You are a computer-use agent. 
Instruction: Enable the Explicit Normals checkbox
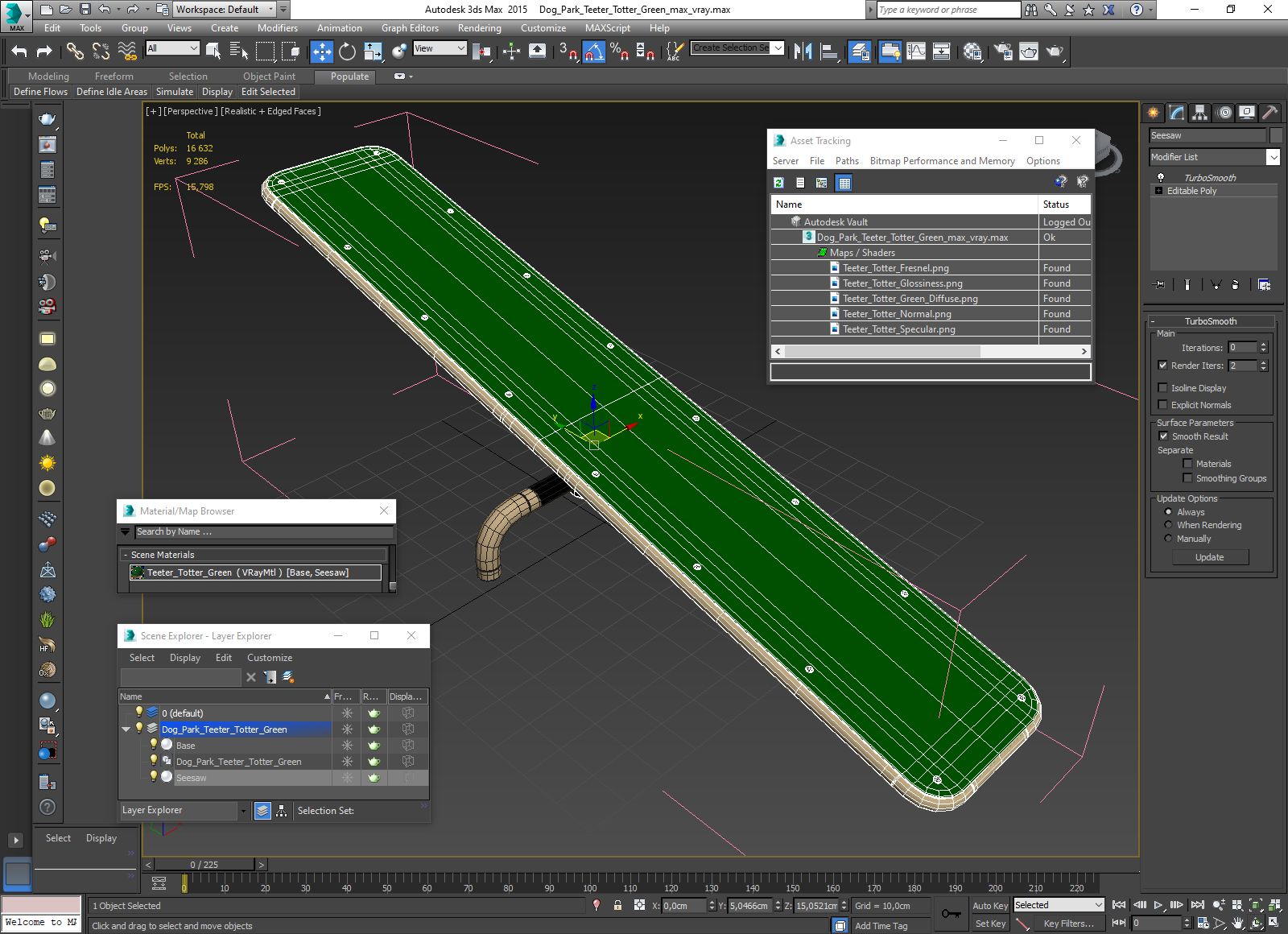1162,404
